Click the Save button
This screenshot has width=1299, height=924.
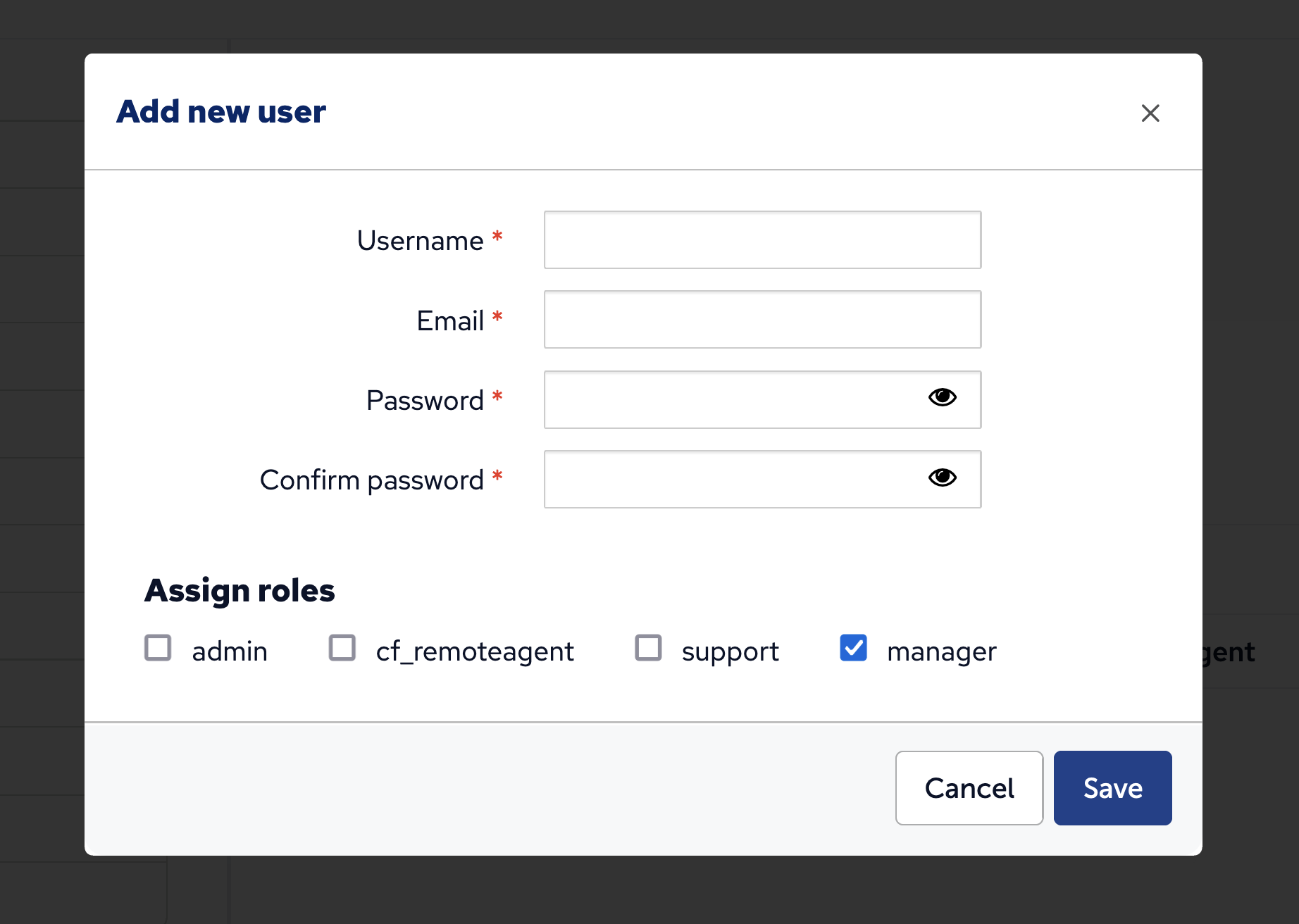1112,788
